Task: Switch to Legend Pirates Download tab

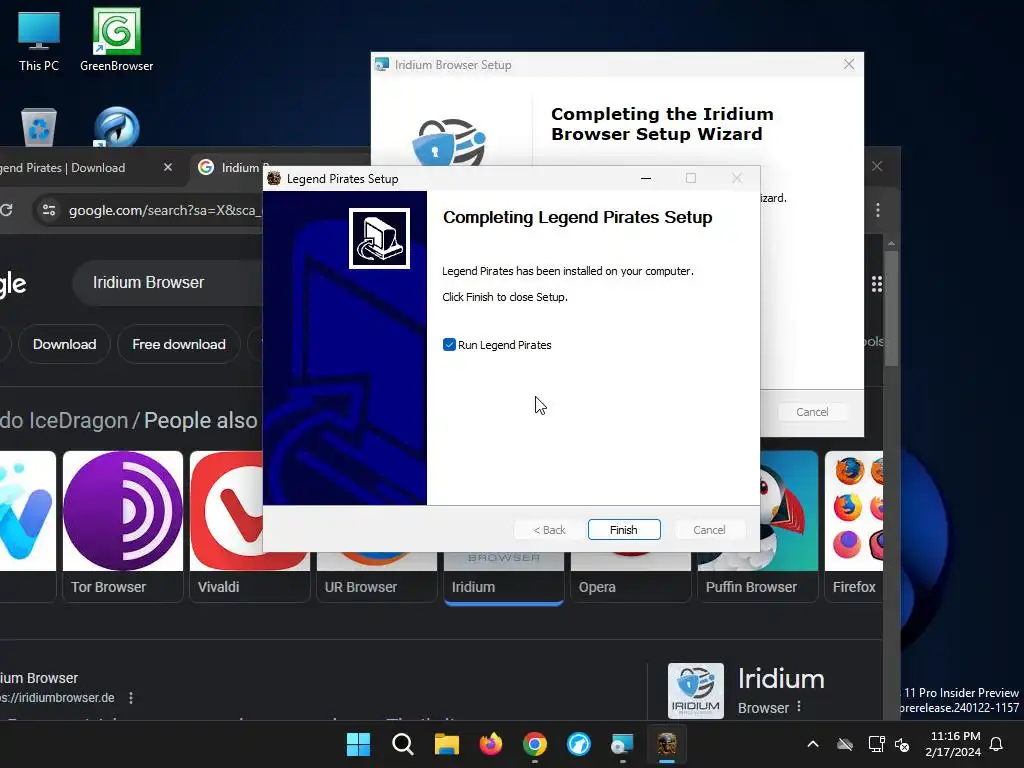Action: (x=72, y=168)
